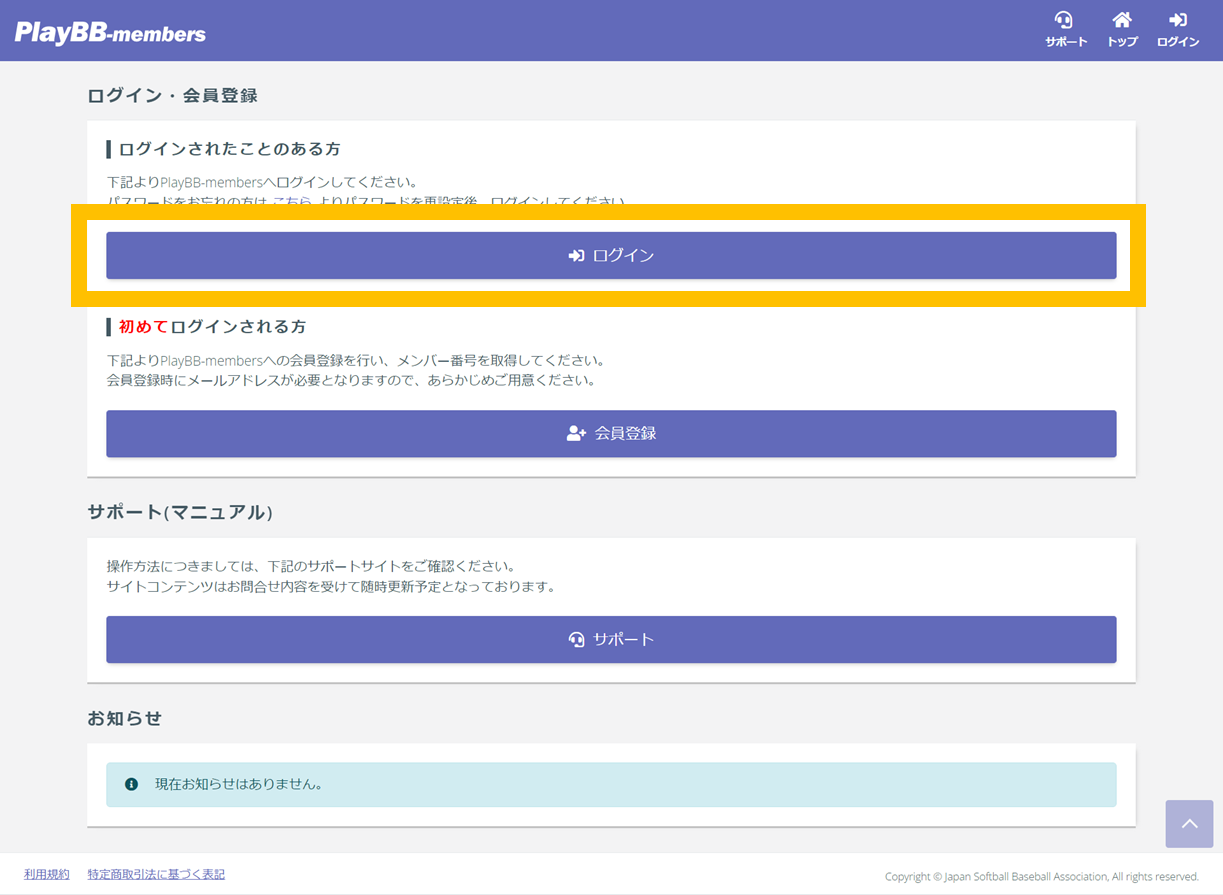Open the 特定商取引法に基づく表記 link
The width and height of the screenshot is (1223, 895).
point(156,874)
